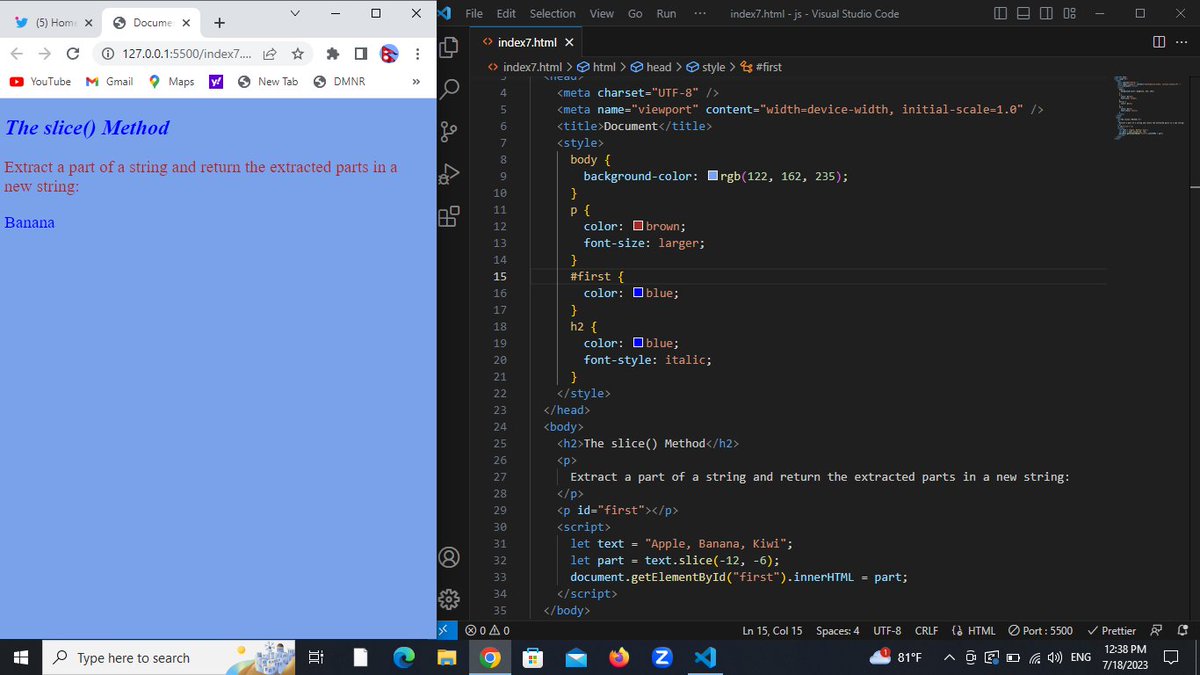Open the Selection menu
The height and width of the screenshot is (675, 1200).
pos(552,14)
